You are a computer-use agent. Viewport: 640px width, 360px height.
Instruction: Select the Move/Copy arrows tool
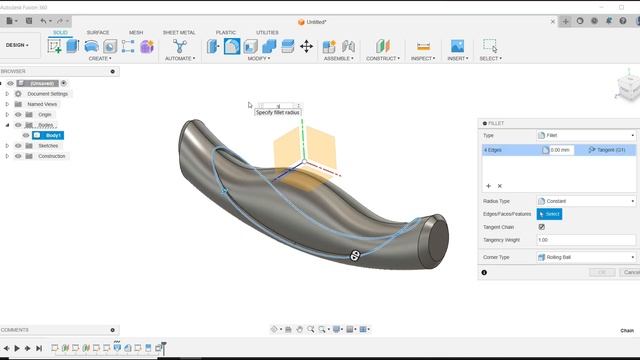(x=307, y=46)
